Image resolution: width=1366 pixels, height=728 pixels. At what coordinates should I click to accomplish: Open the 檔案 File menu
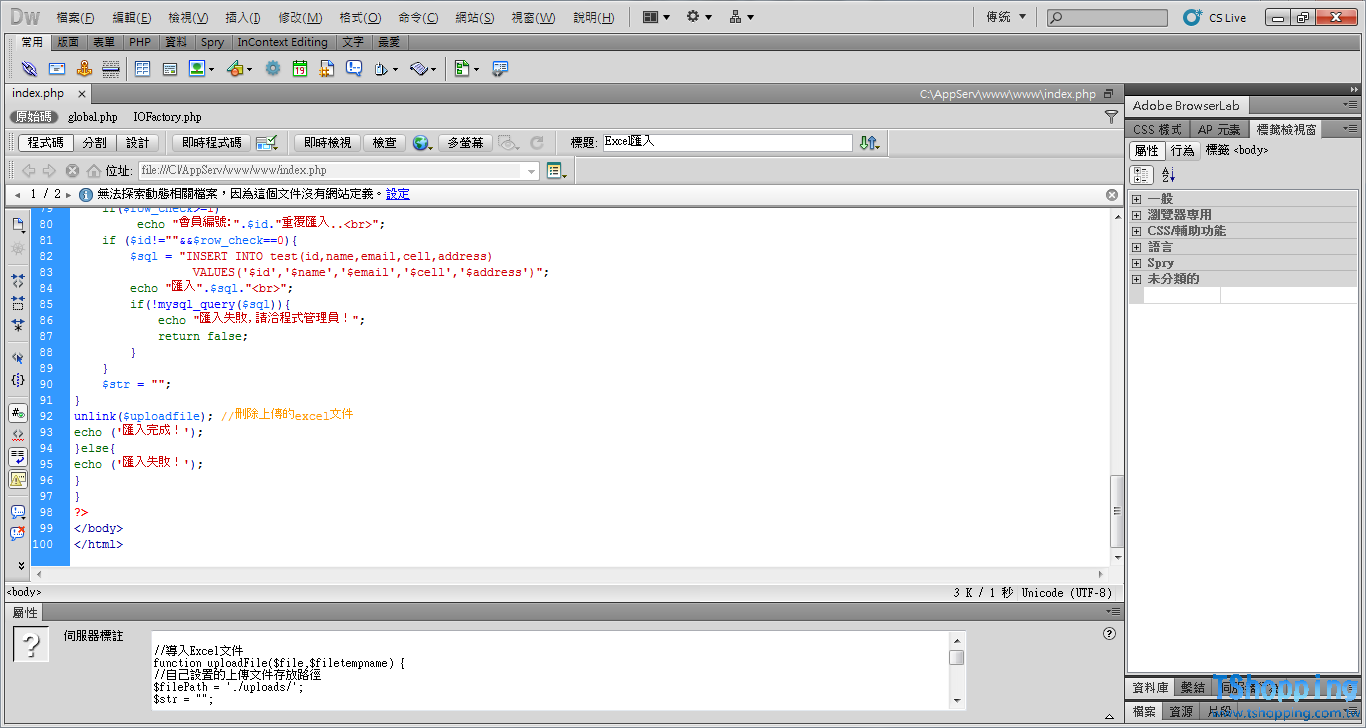click(x=76, y=18)
